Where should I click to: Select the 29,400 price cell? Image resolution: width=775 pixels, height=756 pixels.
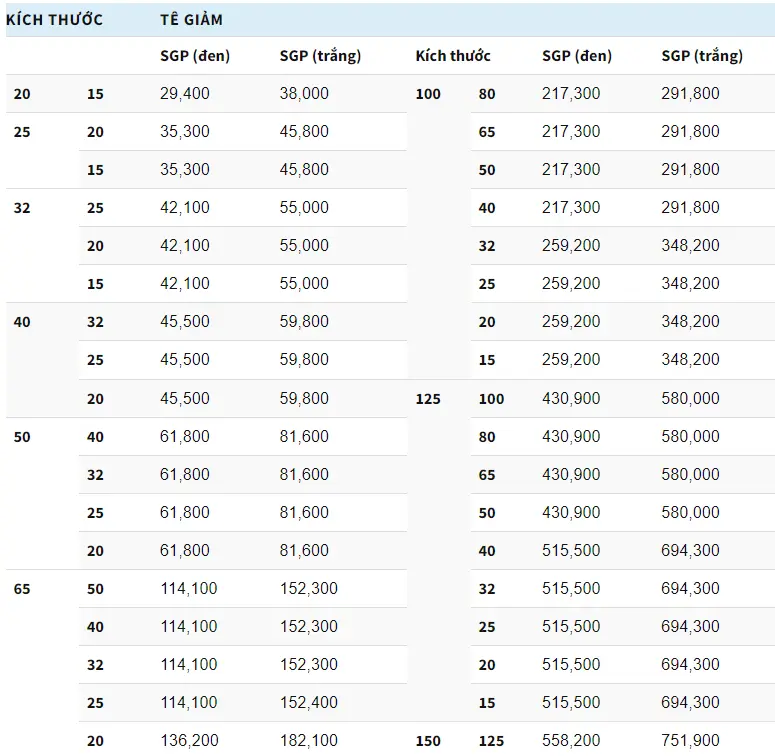pos(185,94)
